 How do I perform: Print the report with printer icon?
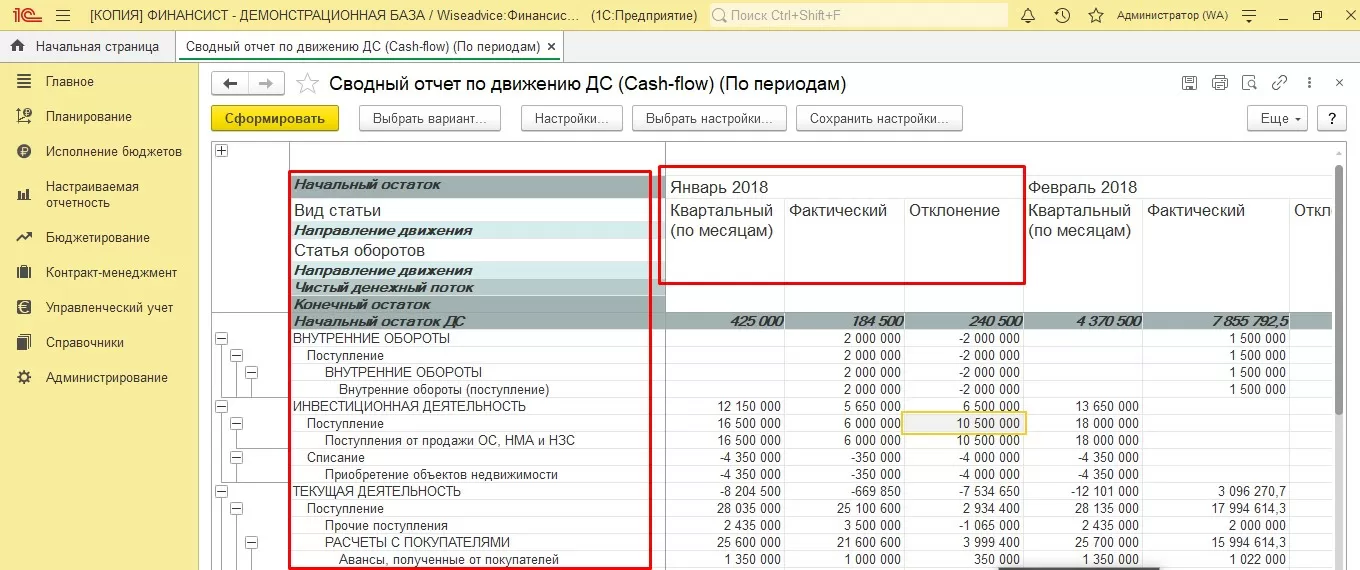[x=1219, y=83]
